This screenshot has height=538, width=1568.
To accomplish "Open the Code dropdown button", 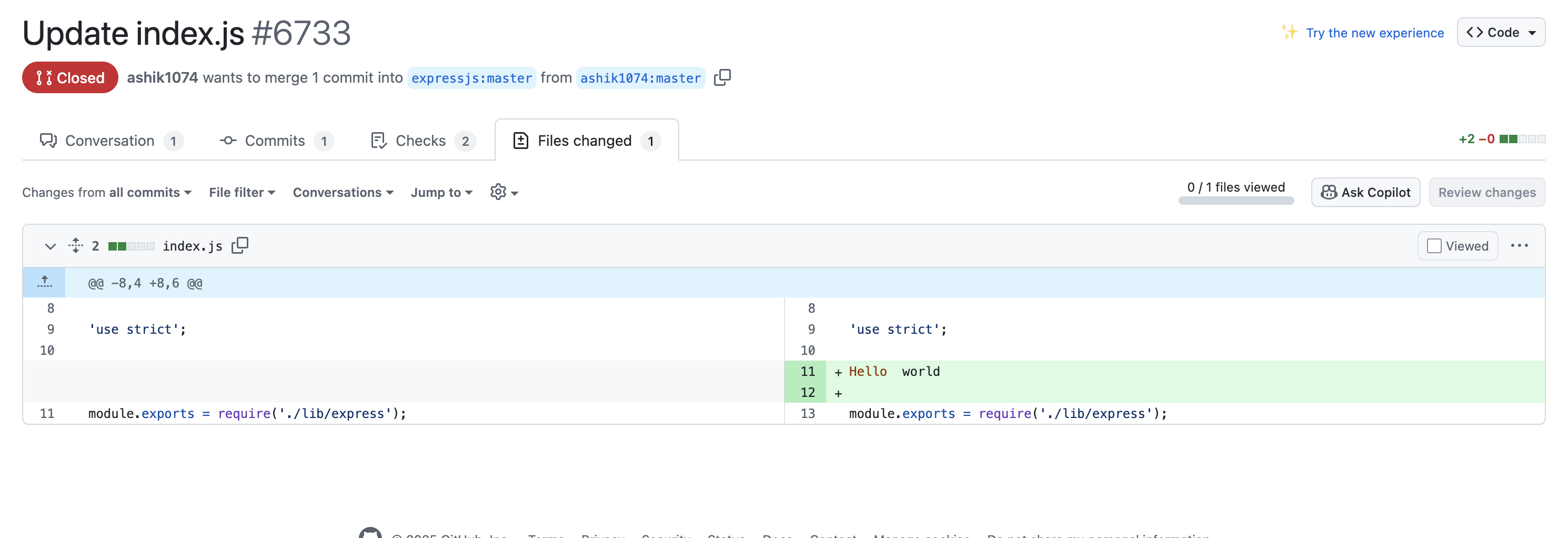I will coord(1501,32).
